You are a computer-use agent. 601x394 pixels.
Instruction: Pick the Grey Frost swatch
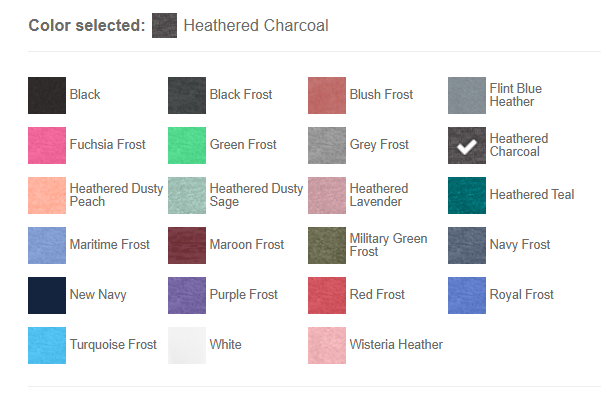coord(327,145)
